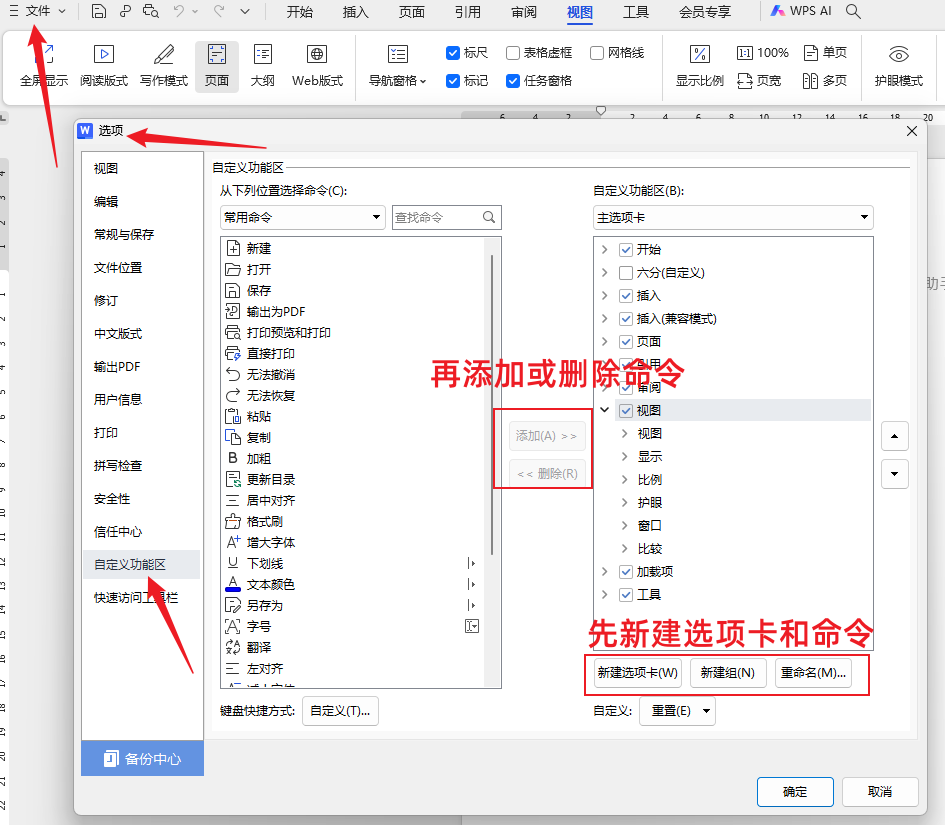Open the 文件 menu dropdown
Viewport: 945px width, 825px height.
tap(37, 11)
